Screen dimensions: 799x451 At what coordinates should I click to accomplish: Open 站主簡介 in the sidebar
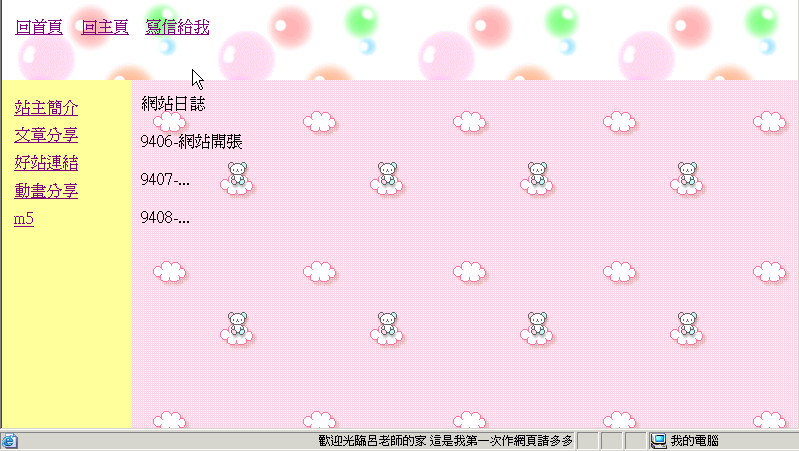[46, 108]
